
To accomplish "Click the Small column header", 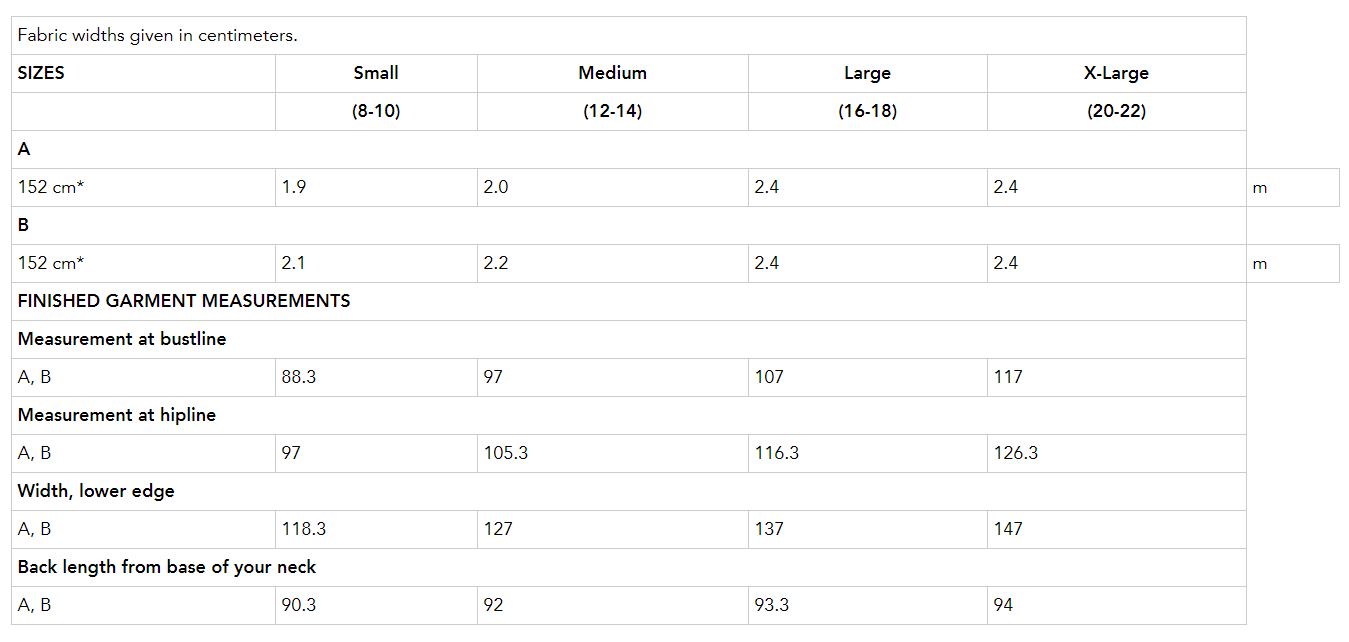I will pyautogui.click(x=376, y=73).
